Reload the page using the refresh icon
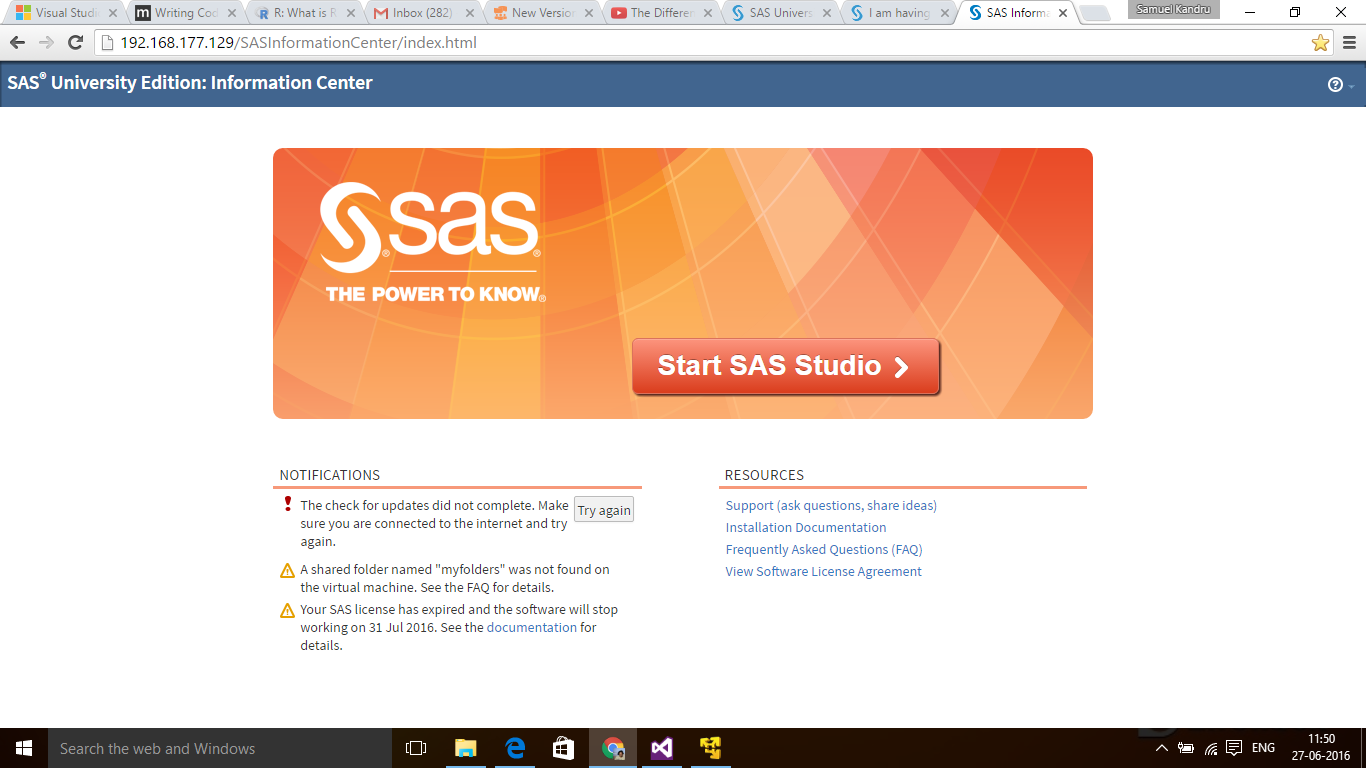Screen dimensions: 1366x768 75,43
